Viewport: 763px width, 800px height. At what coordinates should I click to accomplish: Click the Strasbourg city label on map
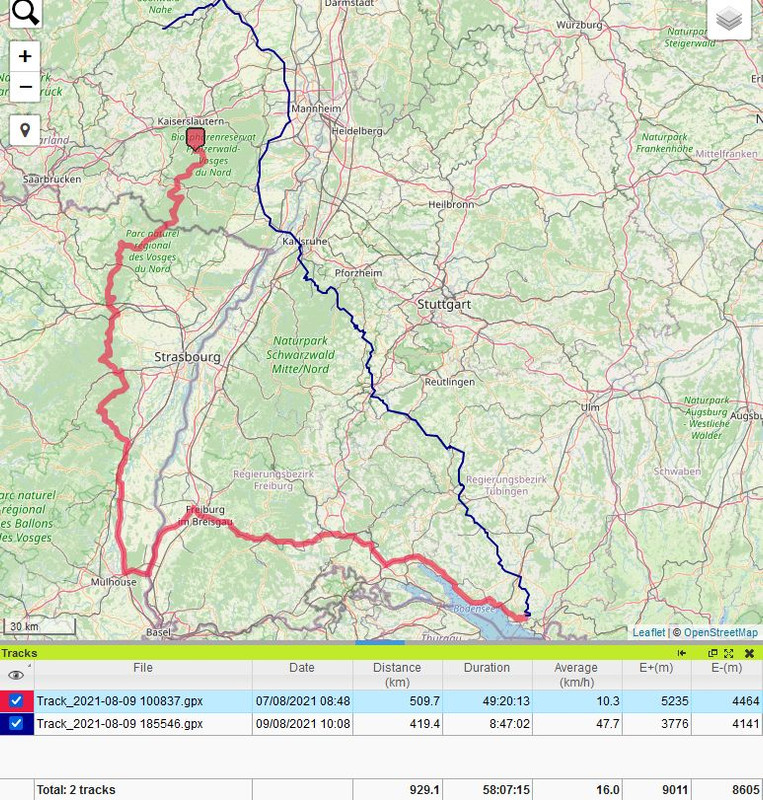[x=187, y=357]
